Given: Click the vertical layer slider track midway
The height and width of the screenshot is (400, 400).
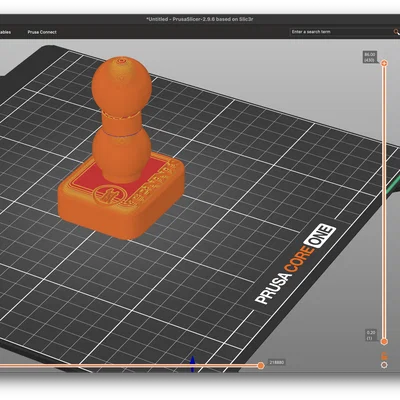Looking at the screenshot, I should pyautogui.click(x=384, y=202).
